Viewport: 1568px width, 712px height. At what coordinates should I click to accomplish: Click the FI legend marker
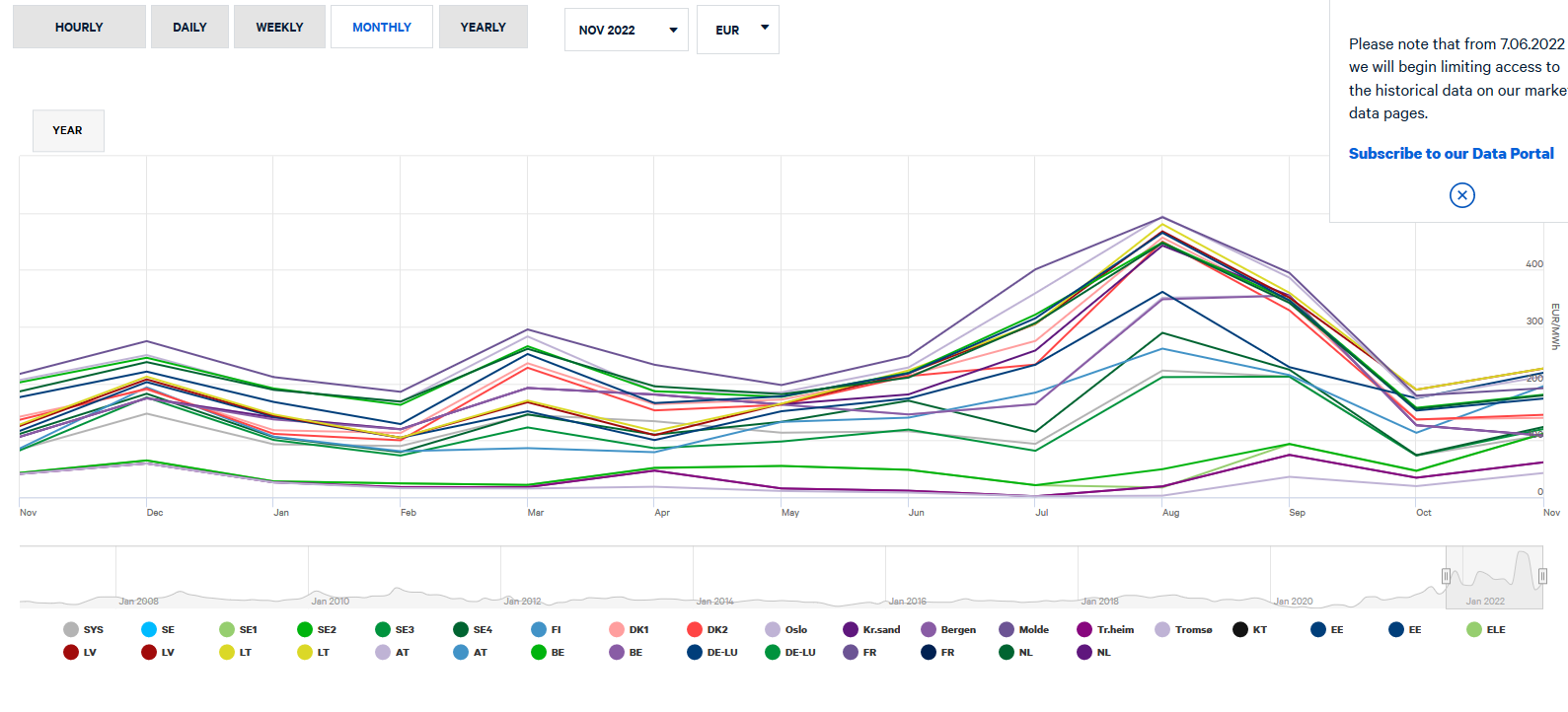pos(539,629)
